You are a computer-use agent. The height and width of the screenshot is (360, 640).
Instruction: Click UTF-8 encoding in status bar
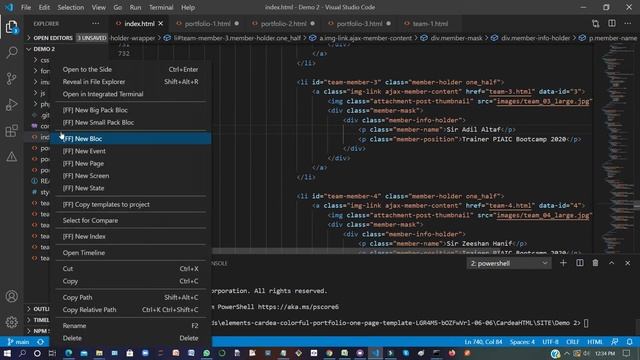pos(550,342)
